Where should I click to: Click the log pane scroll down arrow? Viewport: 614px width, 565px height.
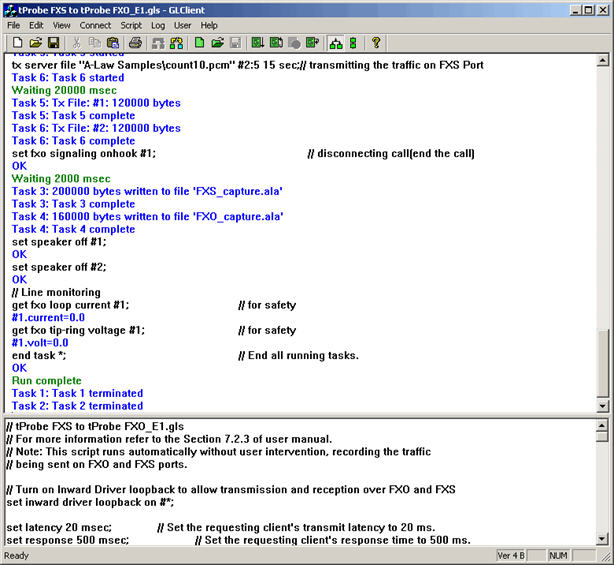[x=602, y=406]
